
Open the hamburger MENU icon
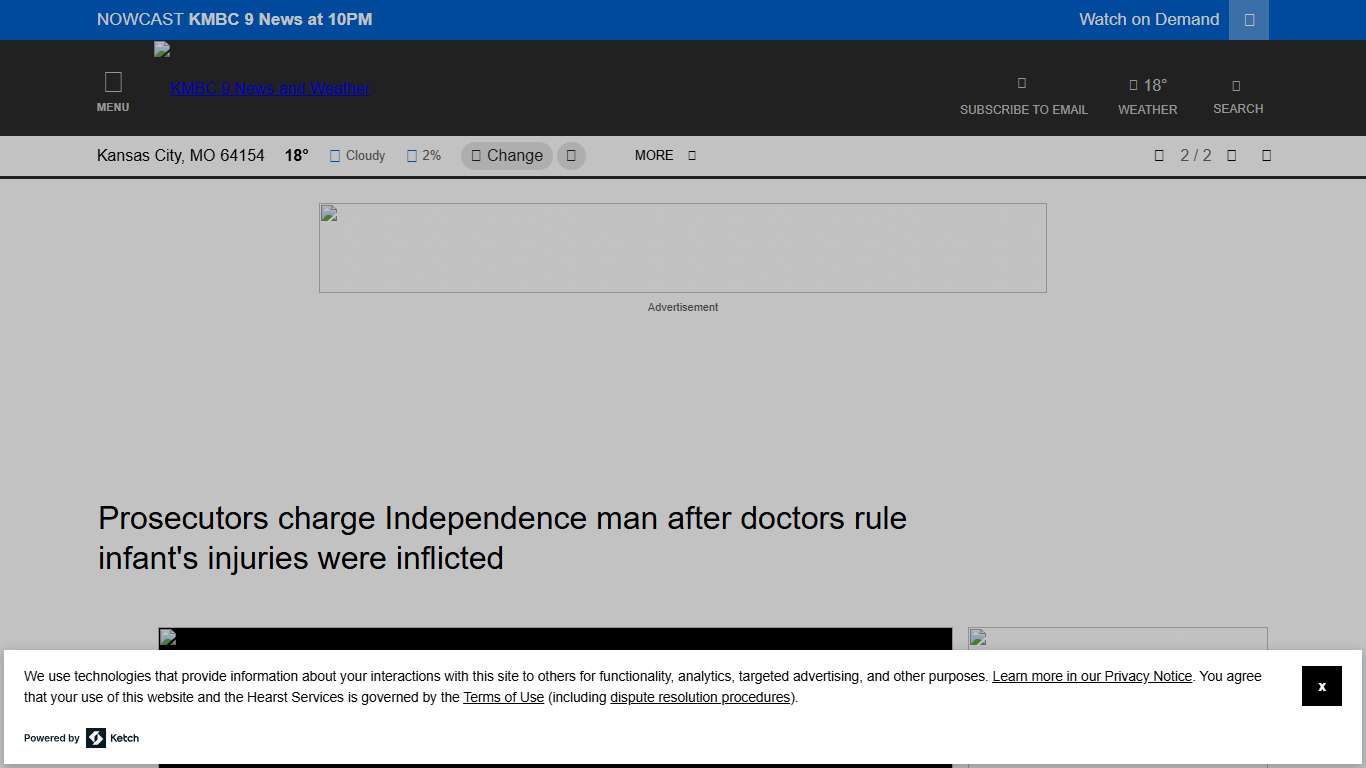click(113, 91)
